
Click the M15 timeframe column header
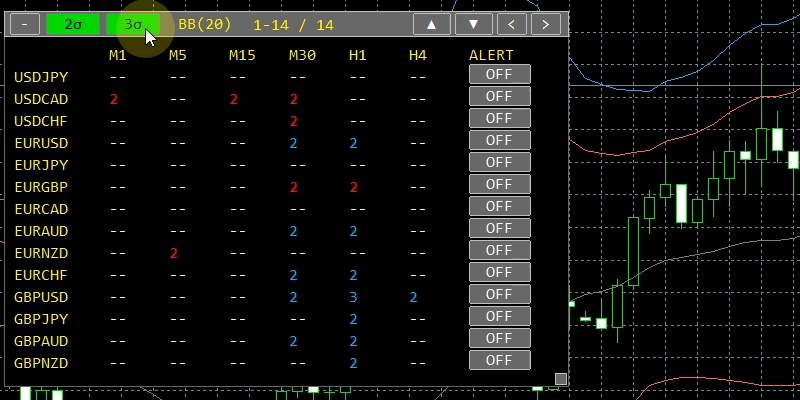242,55
